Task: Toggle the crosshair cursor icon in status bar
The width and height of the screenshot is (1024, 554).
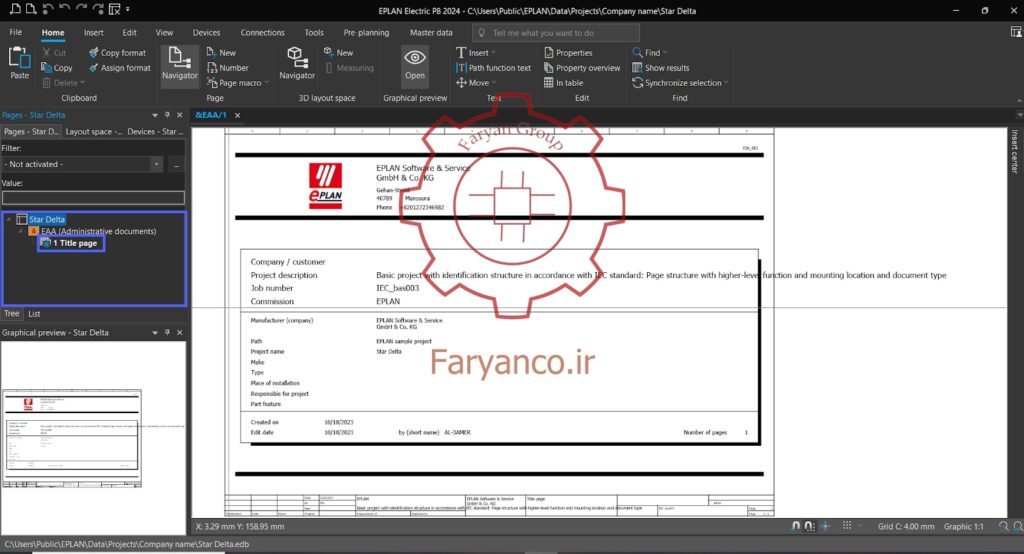Action: (x=825, y=526)
